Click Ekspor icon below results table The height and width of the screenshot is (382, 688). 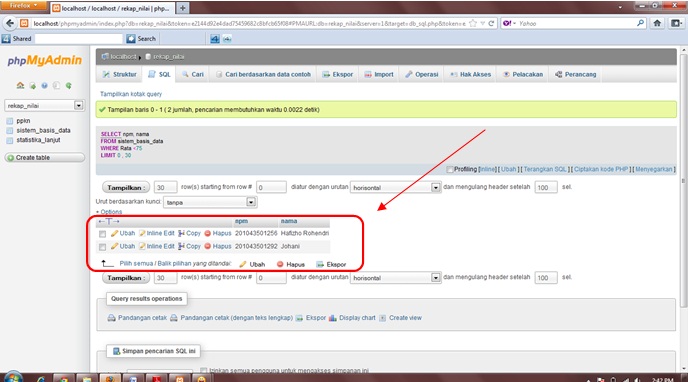pyautogui.click(x=320, y=264)
